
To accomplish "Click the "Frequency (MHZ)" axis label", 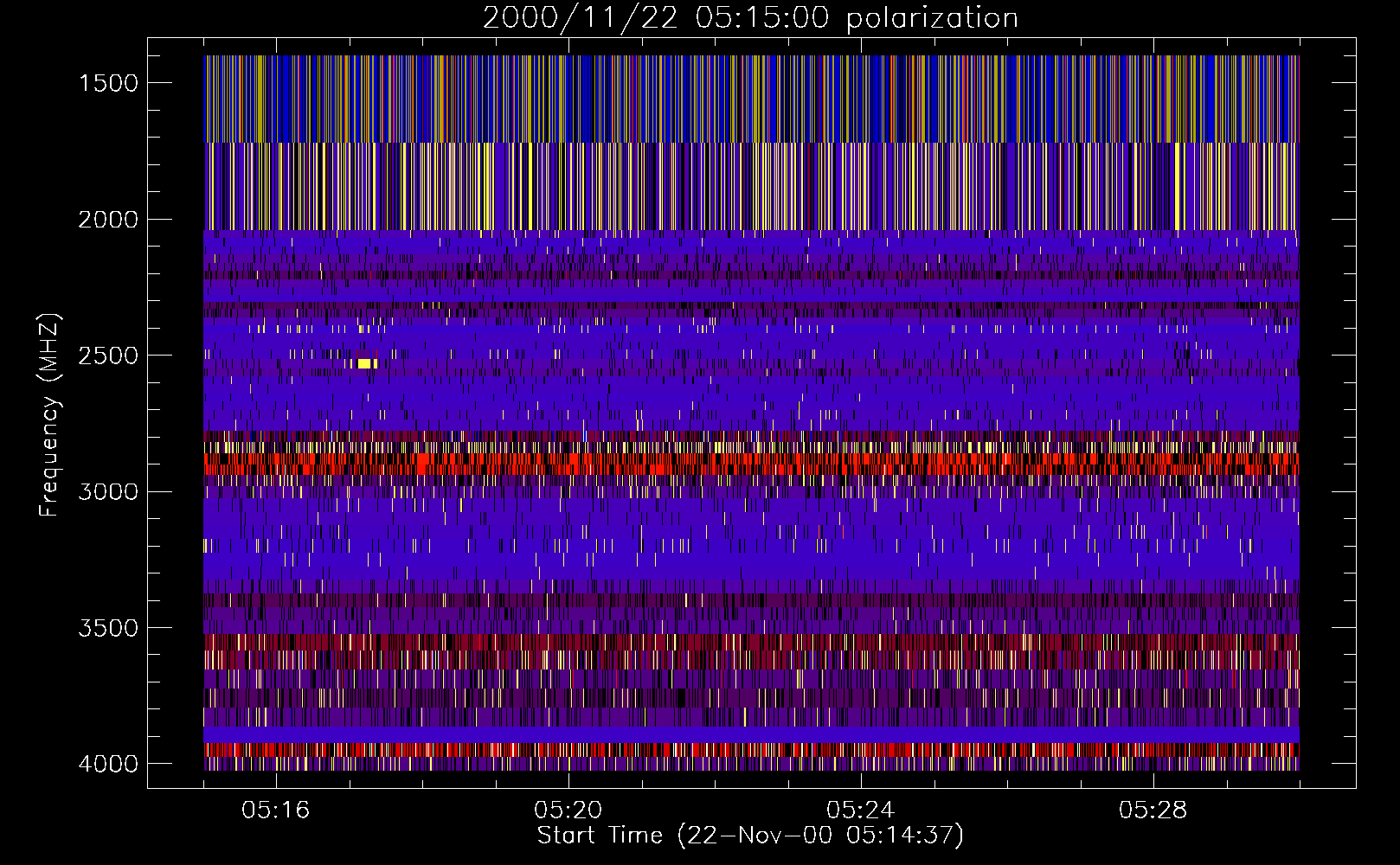I will click(x=49, y=415).
